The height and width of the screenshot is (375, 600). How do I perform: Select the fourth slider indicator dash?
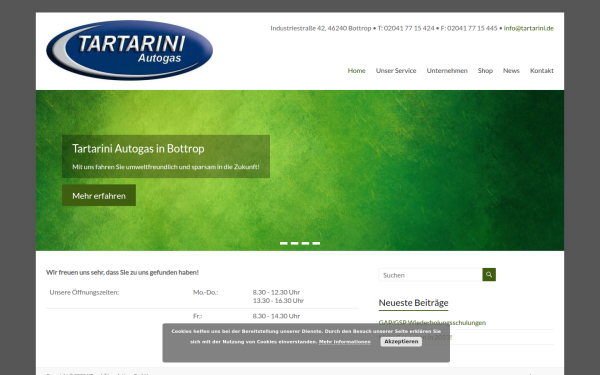tap(316, 243)
